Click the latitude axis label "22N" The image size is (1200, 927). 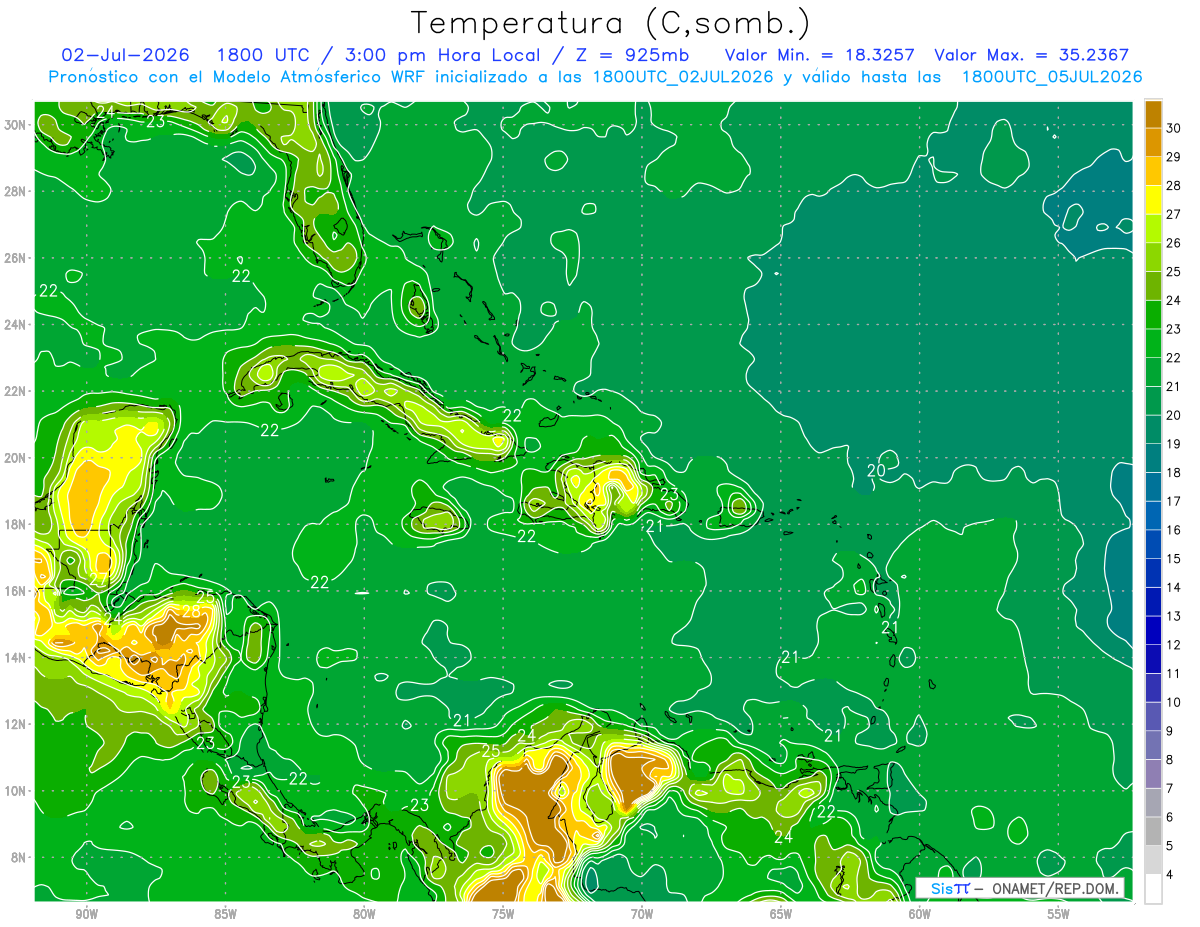click(16, 391)
